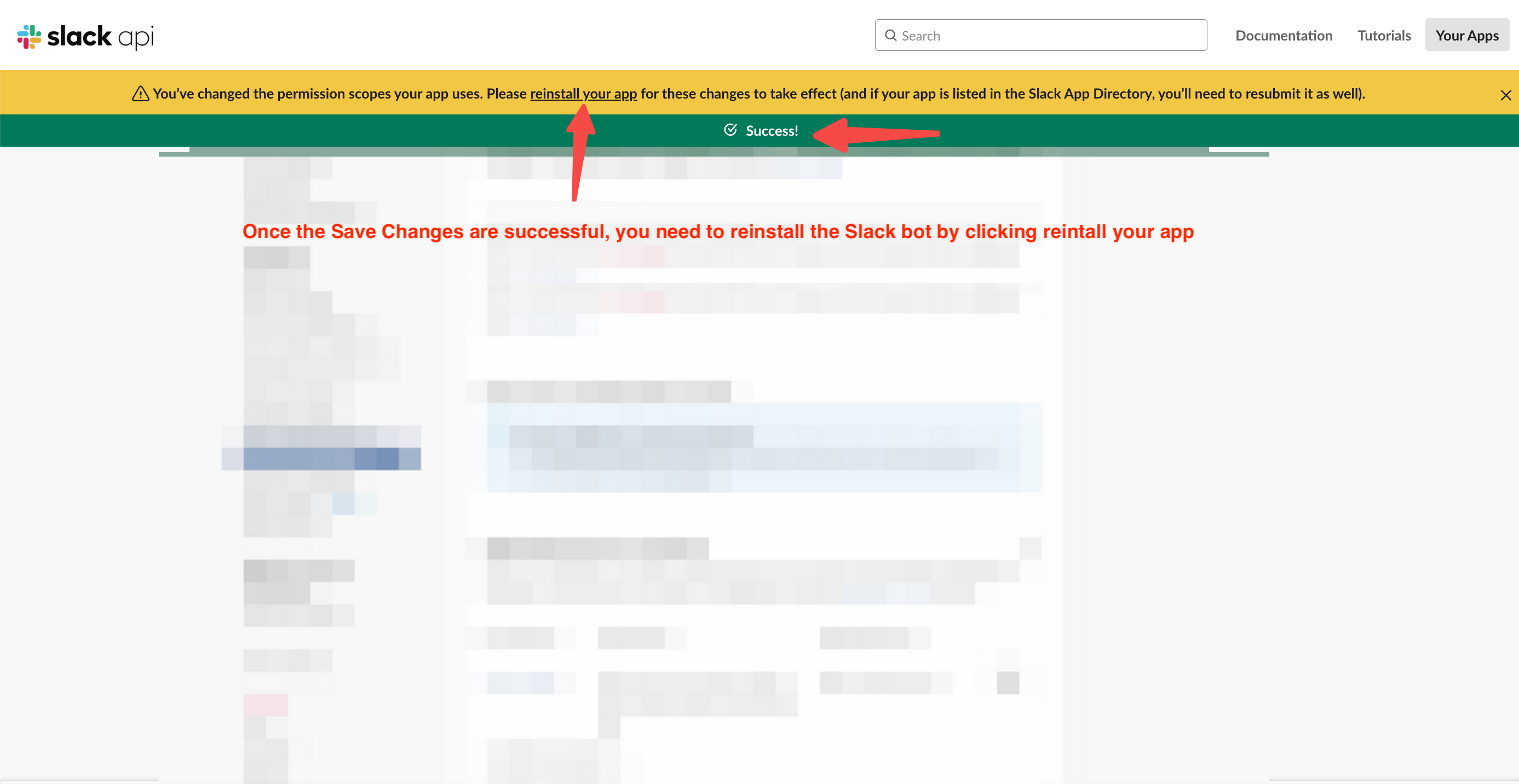Open the Tutorials menu item
The height and width of the screenshot is (784, 1519).
click(1384, 36)
